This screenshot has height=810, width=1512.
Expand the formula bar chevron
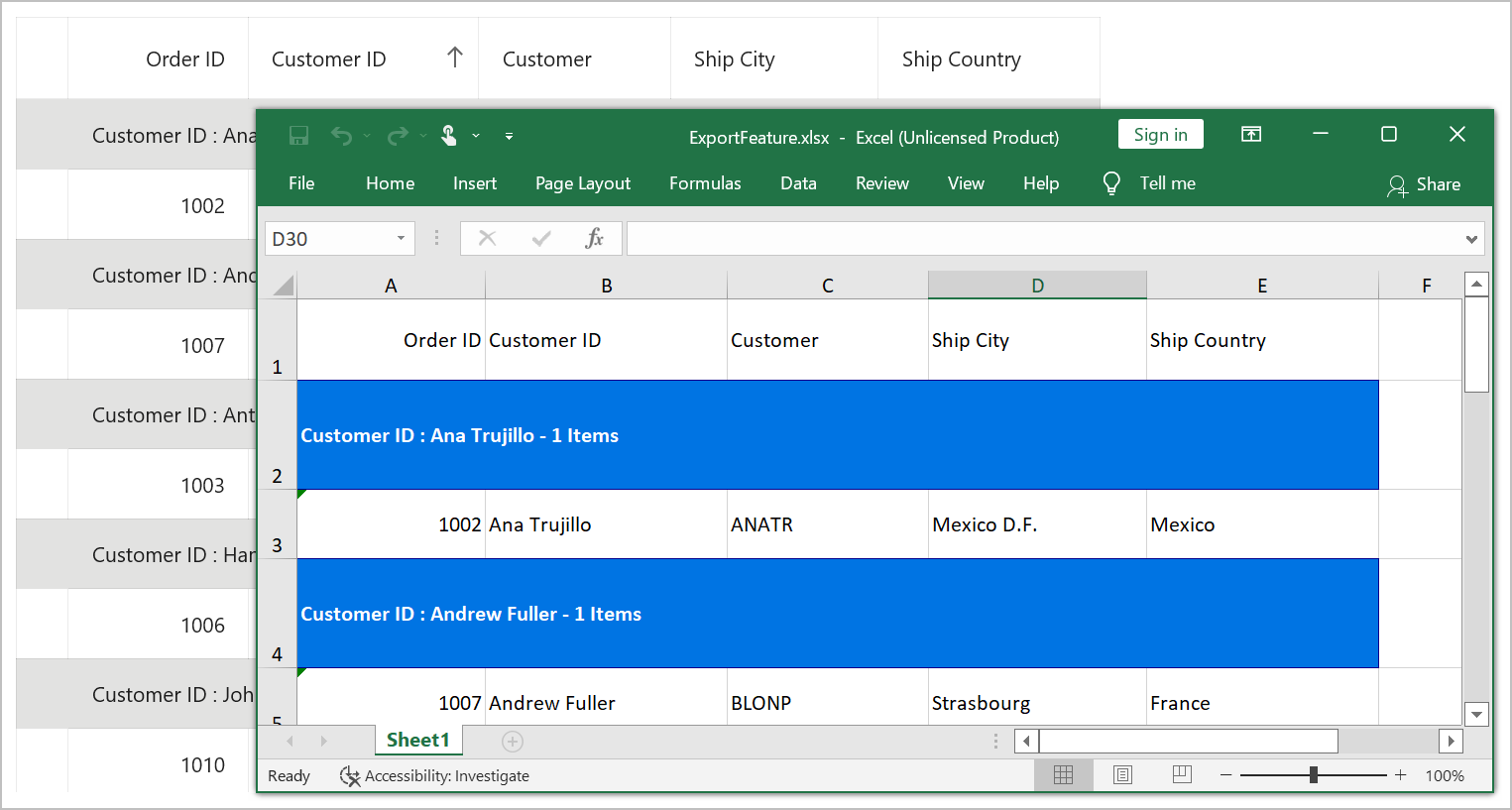(x=1471, y=239)
